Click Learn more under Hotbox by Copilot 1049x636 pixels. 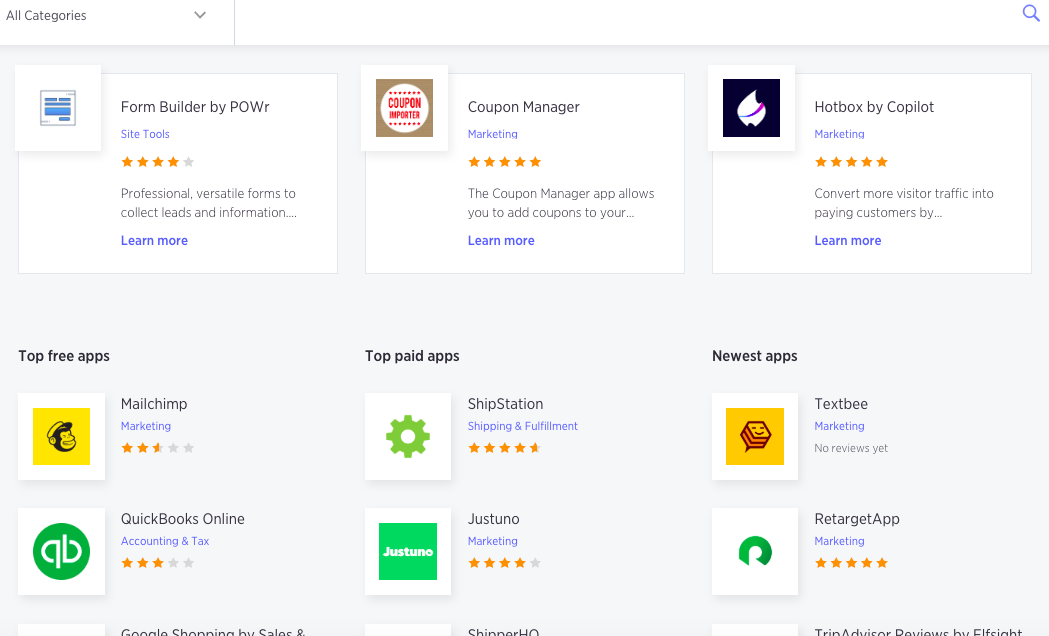(848, 241)
